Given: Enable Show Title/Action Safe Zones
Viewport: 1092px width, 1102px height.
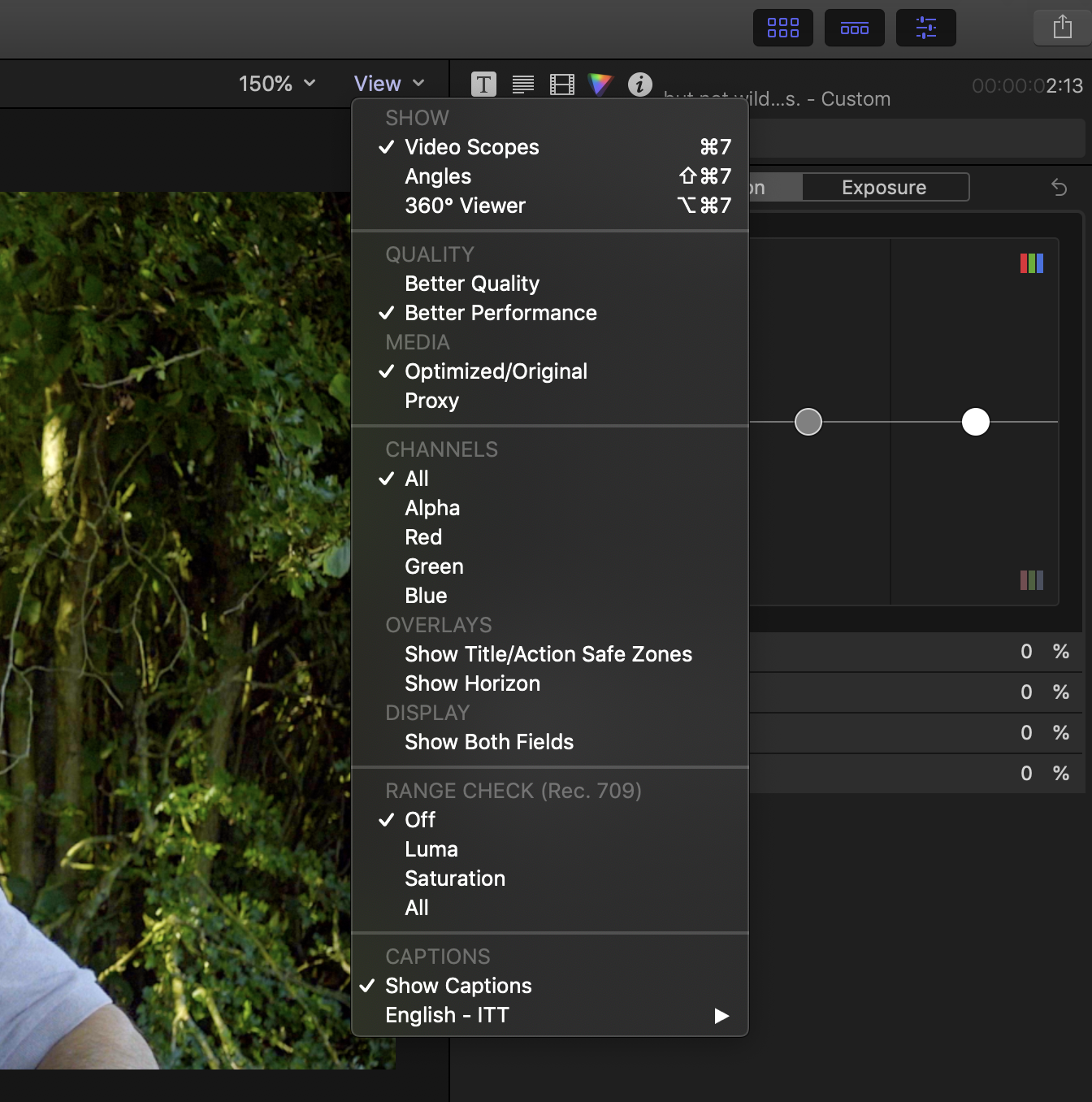Looking at the screenshot, I should (x=550, y=654).
